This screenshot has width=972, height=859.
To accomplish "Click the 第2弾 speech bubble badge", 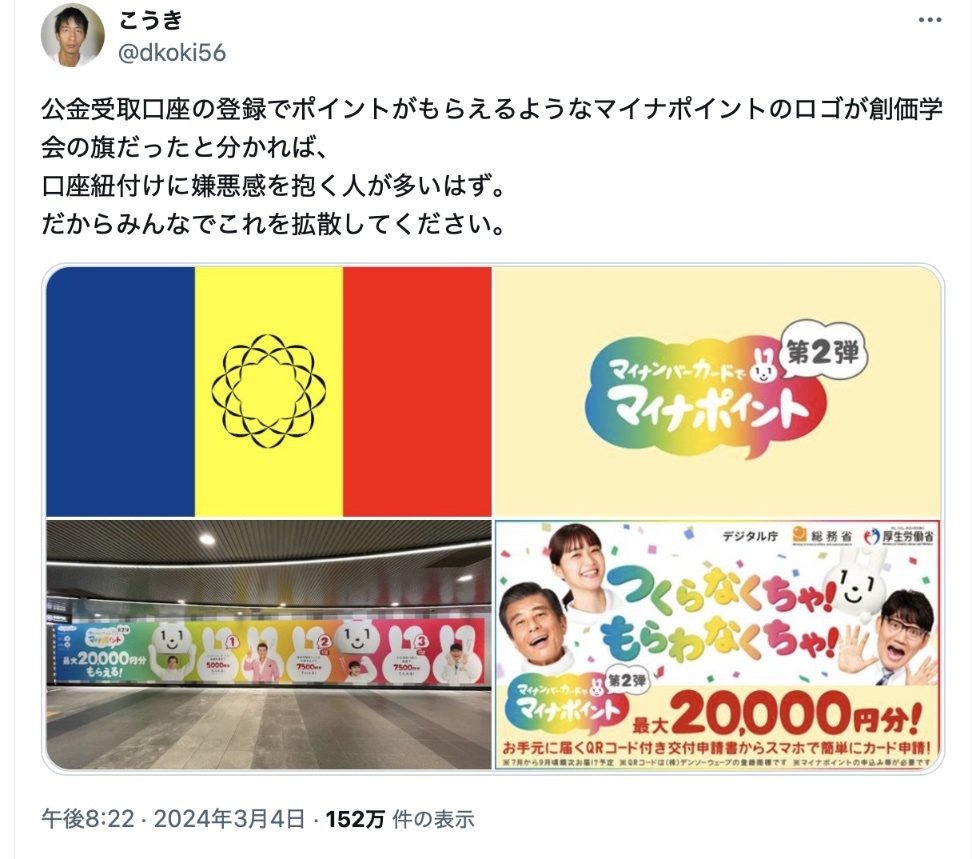I will click(x=823, y=353).
